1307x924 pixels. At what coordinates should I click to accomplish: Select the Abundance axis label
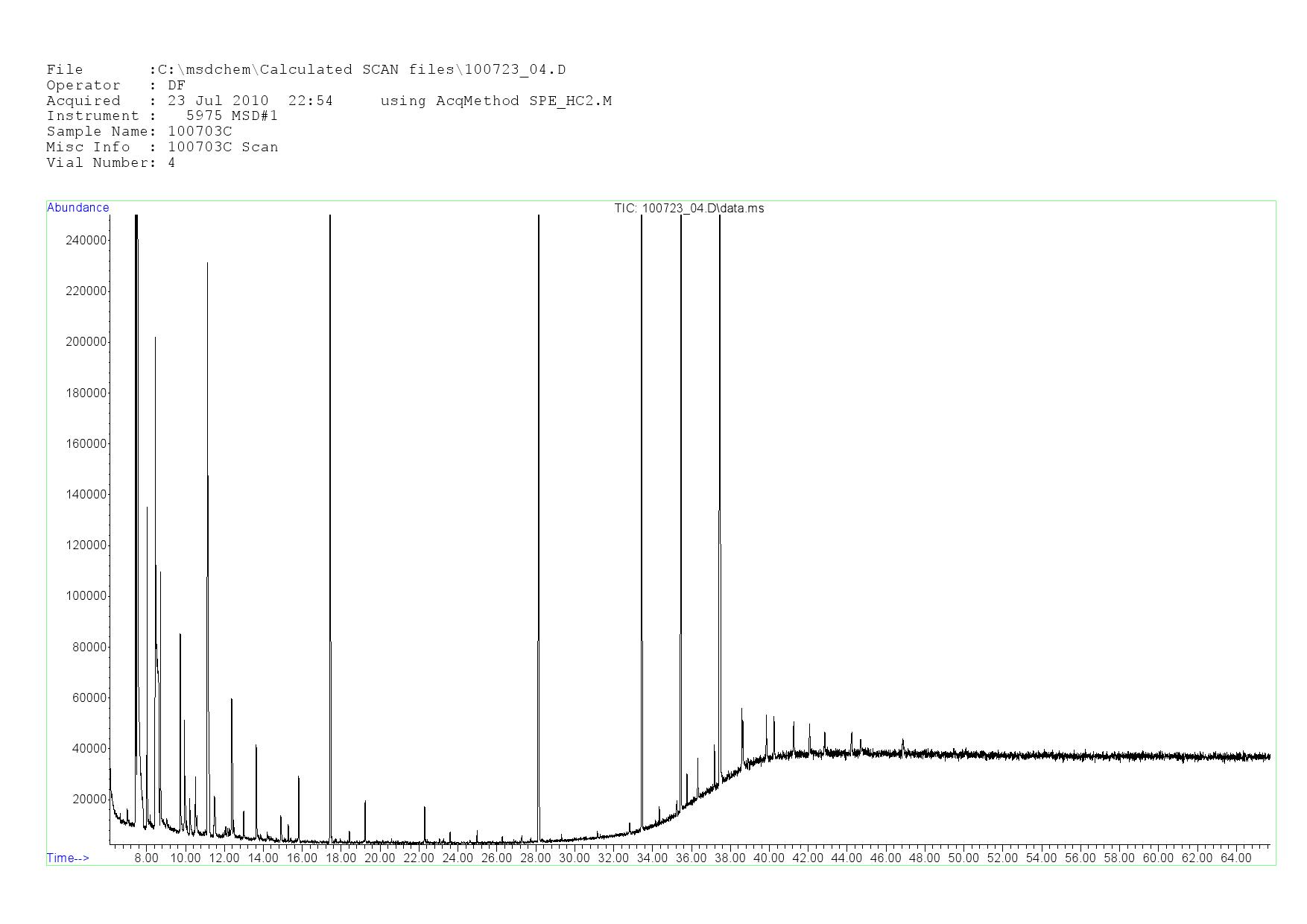point(78,208)
